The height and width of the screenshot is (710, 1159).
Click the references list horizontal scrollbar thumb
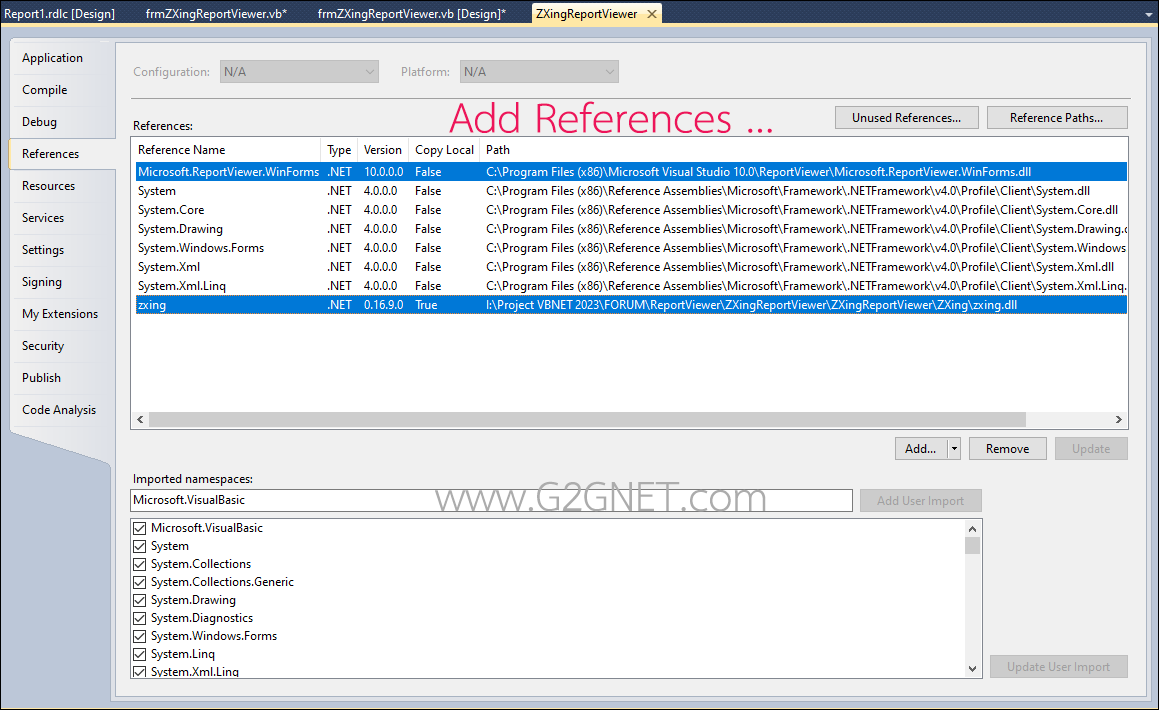point(587,420)
